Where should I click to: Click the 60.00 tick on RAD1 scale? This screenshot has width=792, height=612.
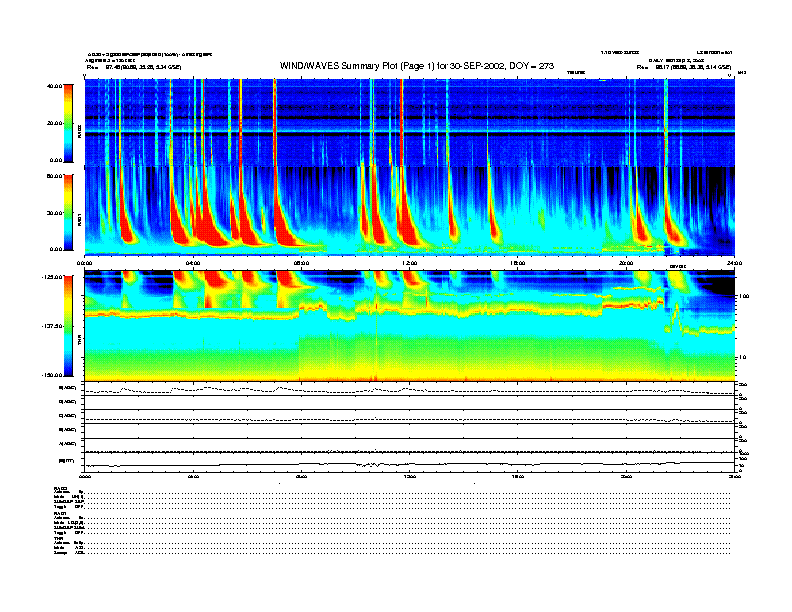click(x=54, y=176)
